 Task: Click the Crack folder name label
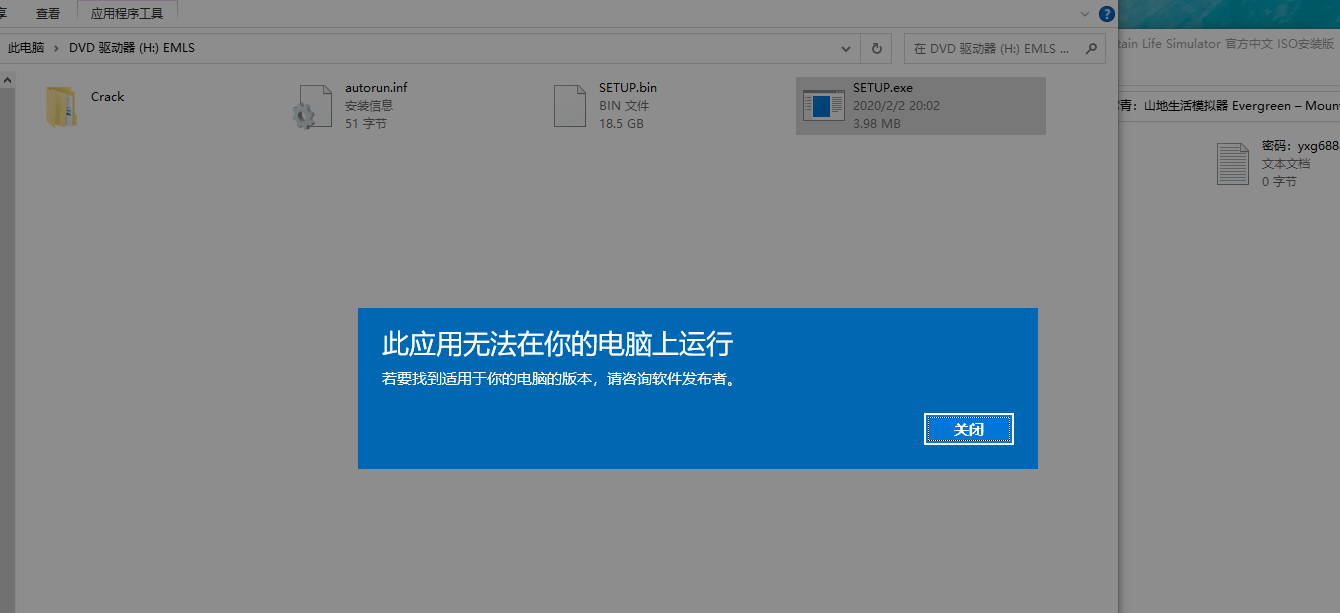(108, 97)
